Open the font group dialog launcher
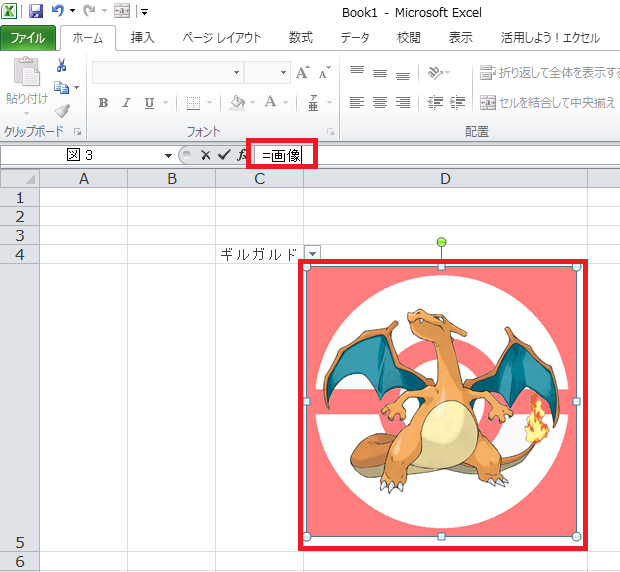The height and width of the screenshot is (572, 620). (331, 132)
